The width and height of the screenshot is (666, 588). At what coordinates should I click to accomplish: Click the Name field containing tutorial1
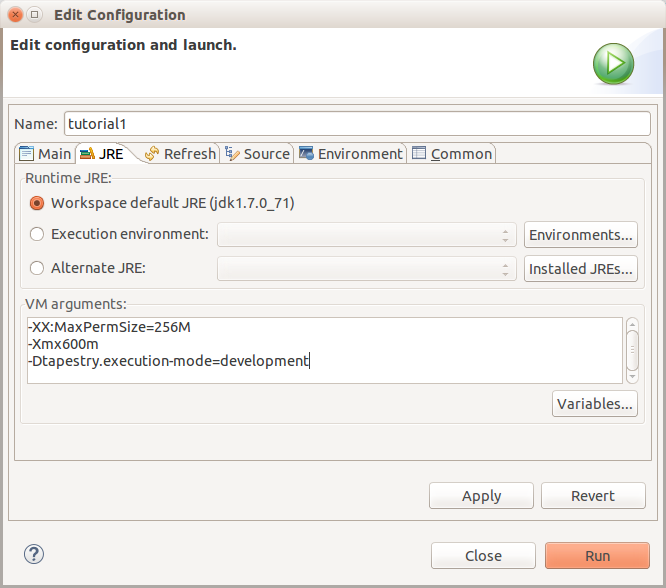[x=357, y=123]
